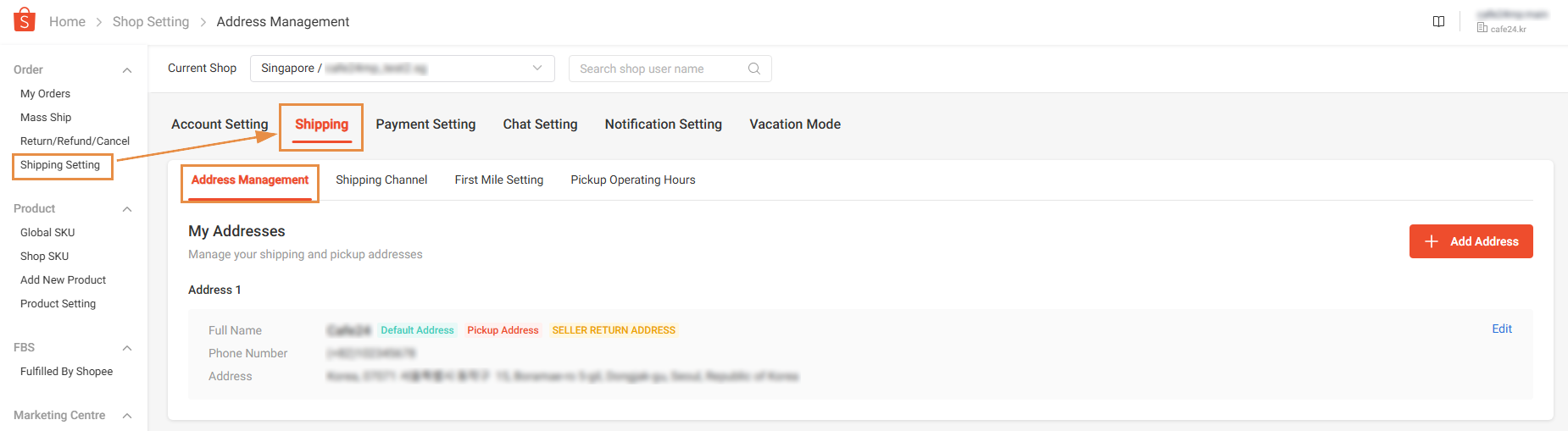Image resolution: width=1568 pixels, height=431 pixels.
Task: Click the Add Address button
Action: pyautogui.click(x=1471, y=241)
